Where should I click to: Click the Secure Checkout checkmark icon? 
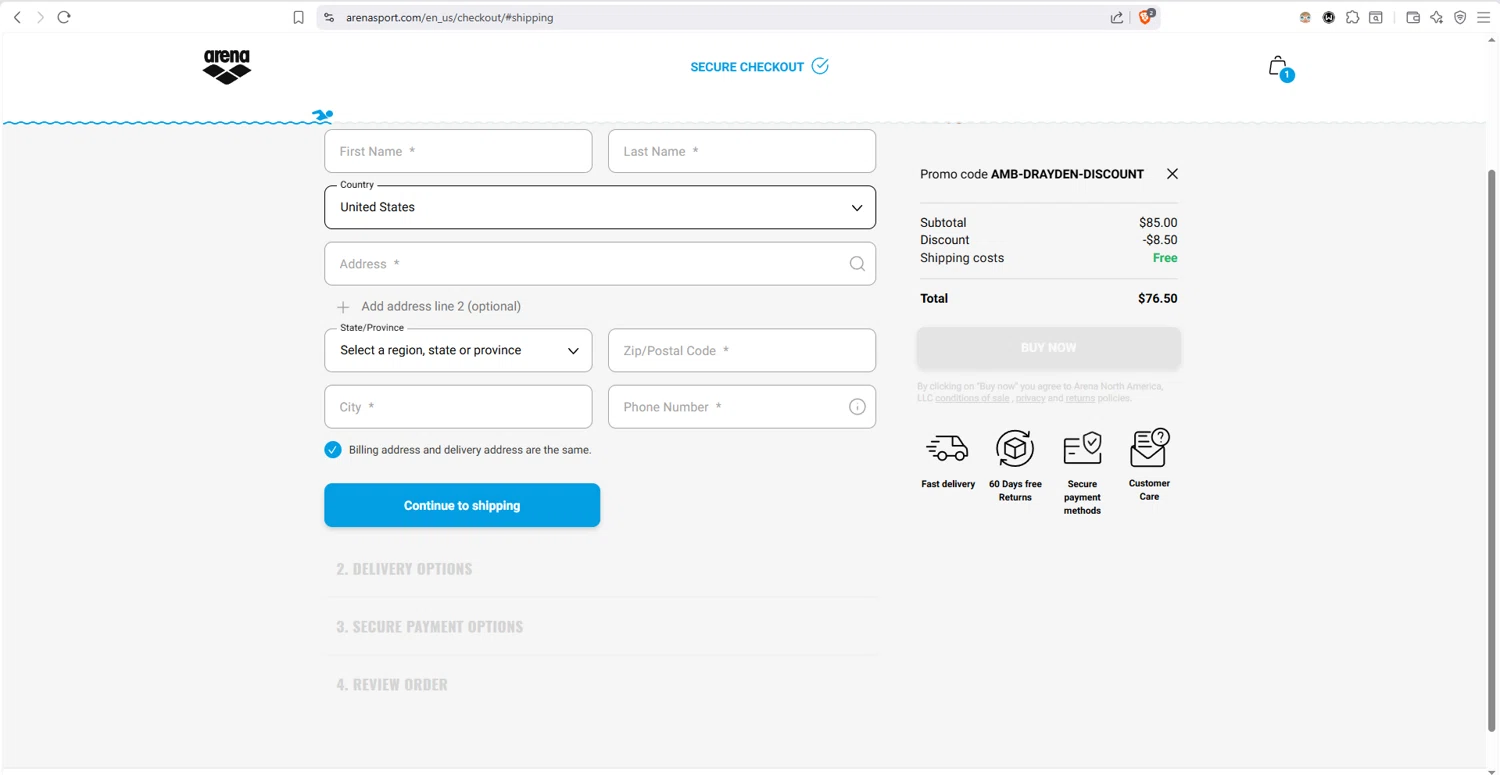(x=820, y=66)
